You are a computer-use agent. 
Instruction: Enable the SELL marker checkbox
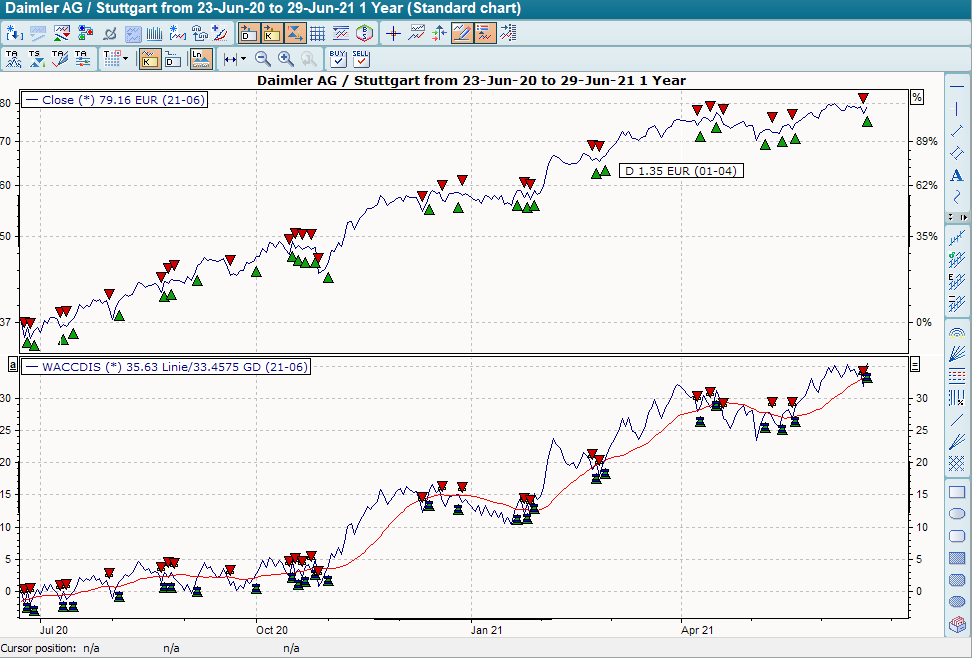(x=360, y=58)
